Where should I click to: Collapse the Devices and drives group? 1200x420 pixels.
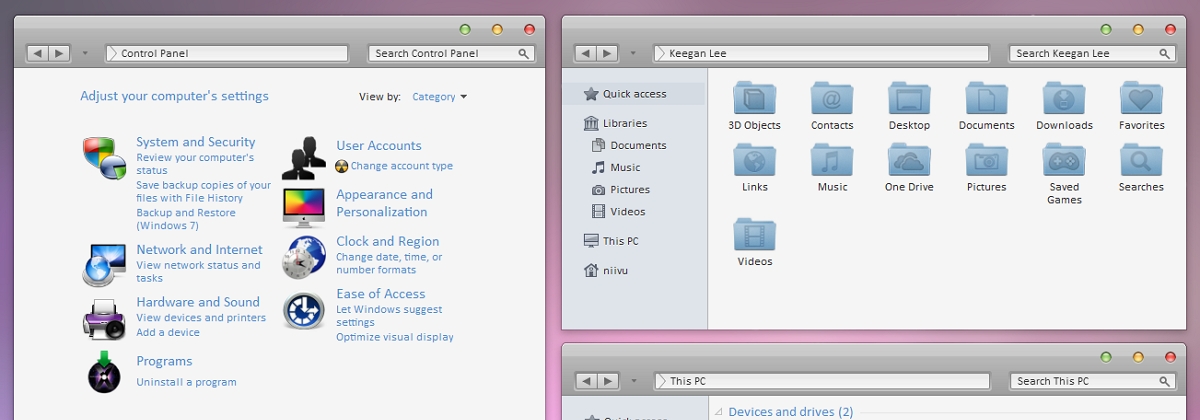(x=718, y=411)
